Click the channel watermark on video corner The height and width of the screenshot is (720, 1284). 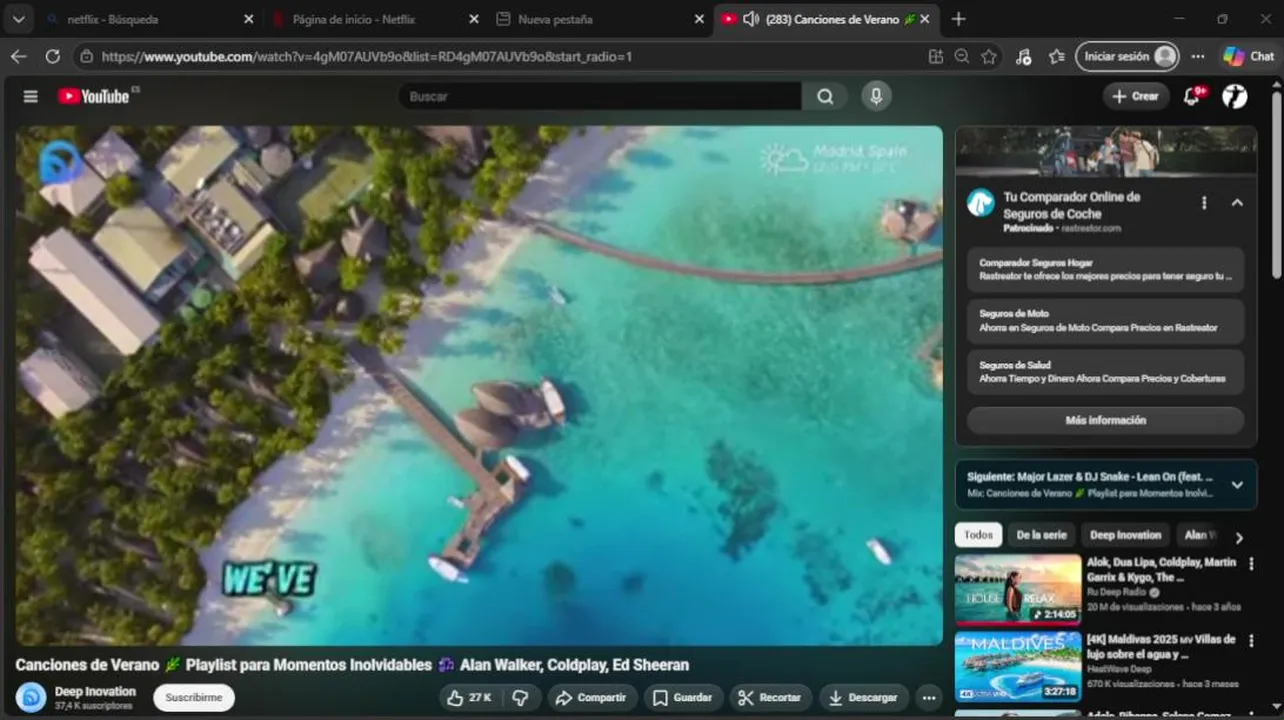pos(60,161)
